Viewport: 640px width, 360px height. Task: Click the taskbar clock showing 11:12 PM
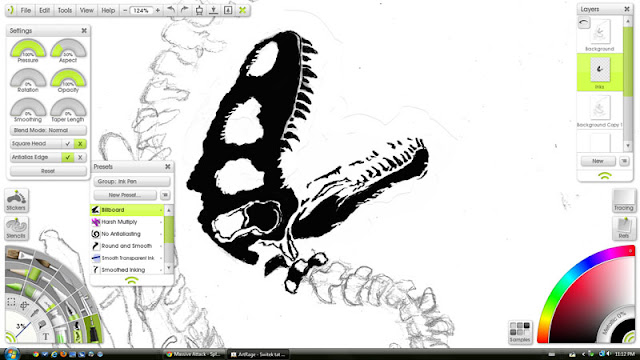[624, 354]
